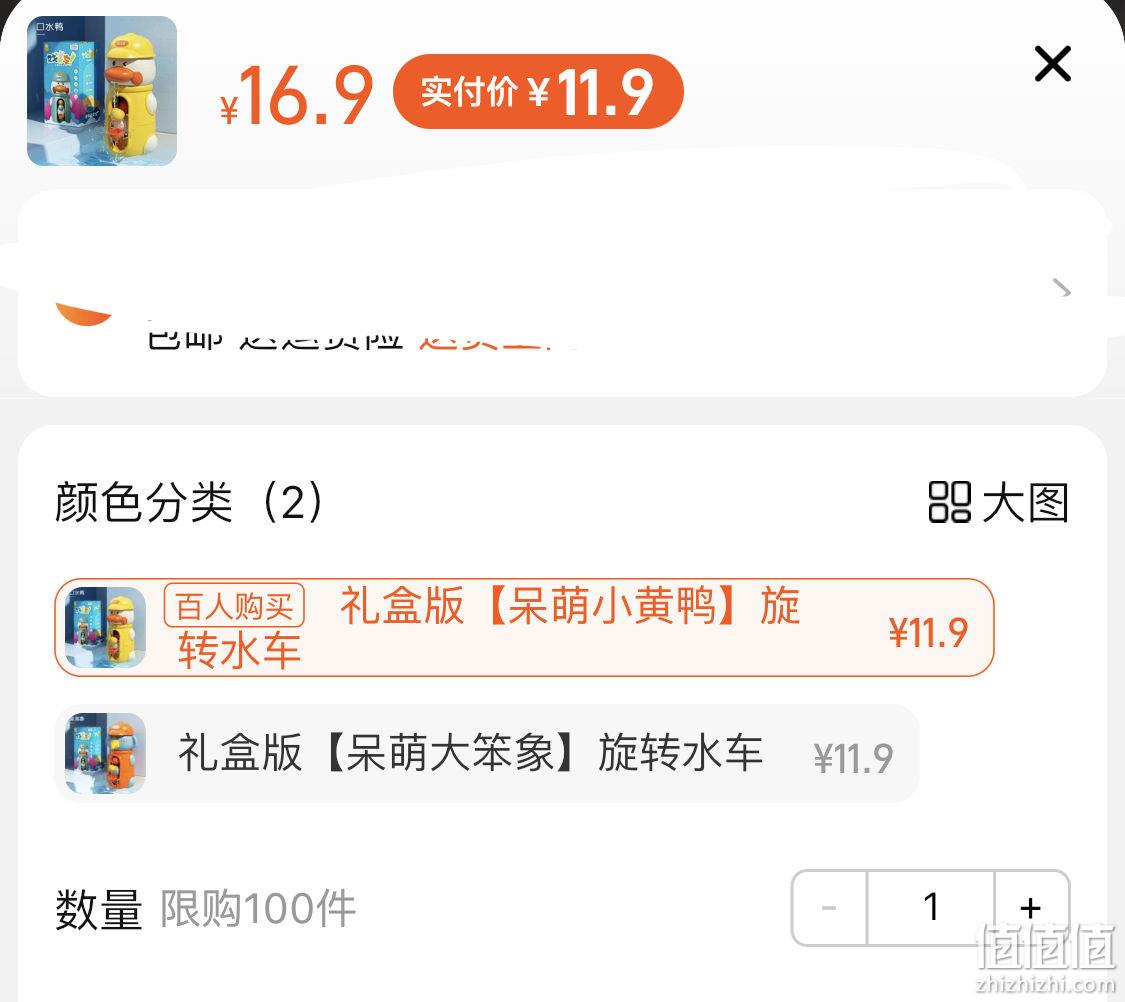Open the grid icon beside 大图

click(x=949, y=502)
